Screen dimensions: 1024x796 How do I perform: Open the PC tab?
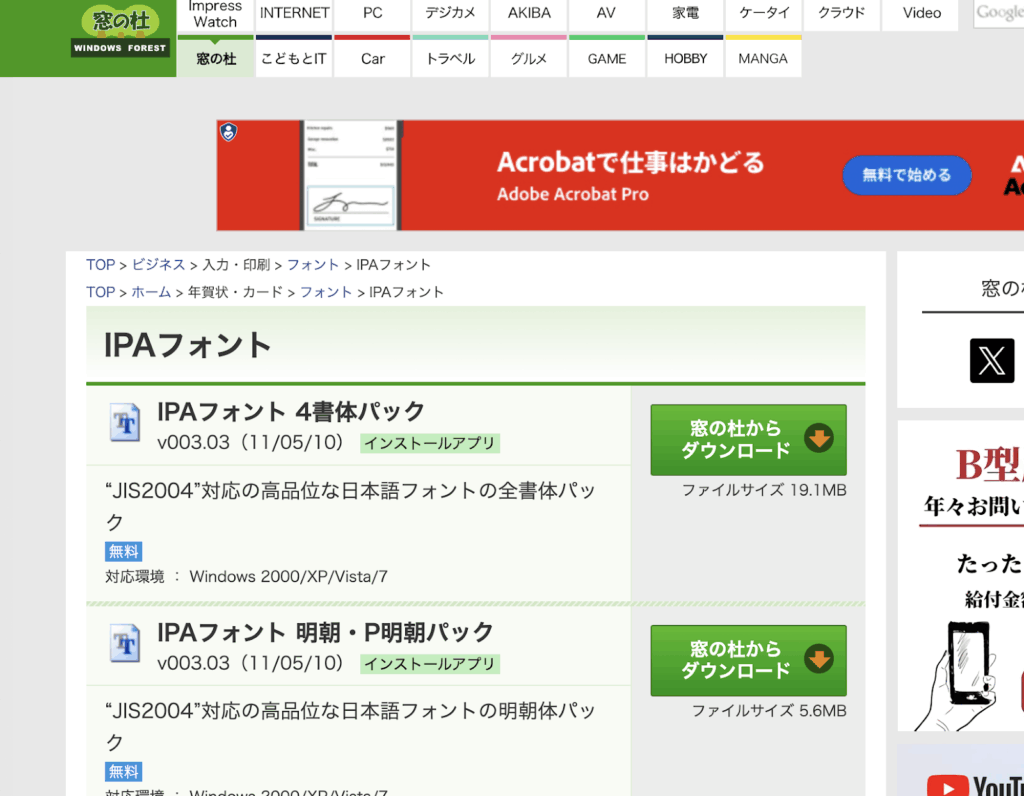[x=372, y=13]
